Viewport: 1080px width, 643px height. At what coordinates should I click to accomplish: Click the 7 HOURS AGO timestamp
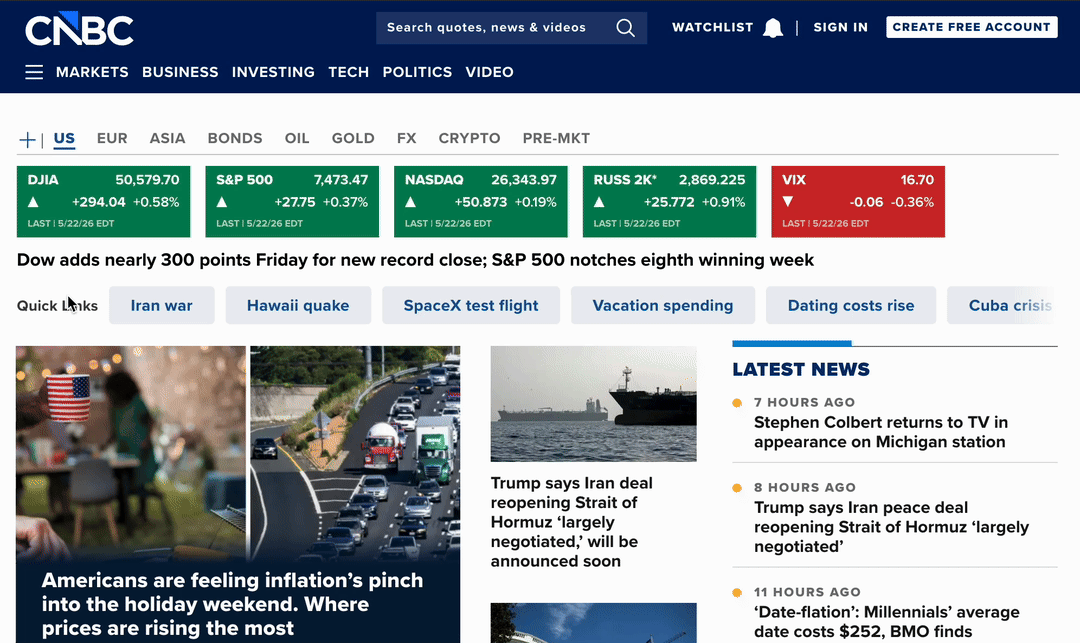804,402
